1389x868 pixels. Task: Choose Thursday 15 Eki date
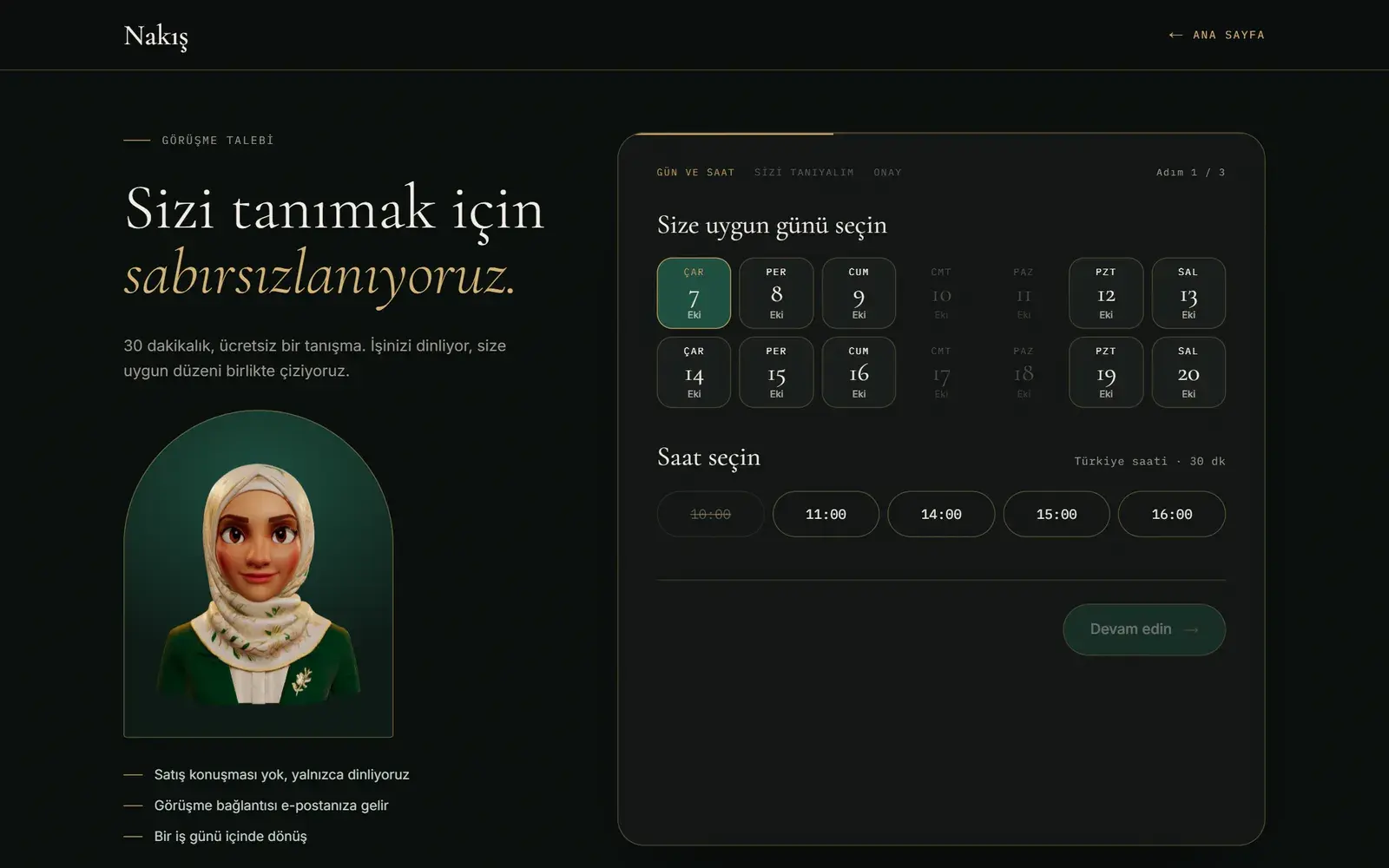click(776, 372)
